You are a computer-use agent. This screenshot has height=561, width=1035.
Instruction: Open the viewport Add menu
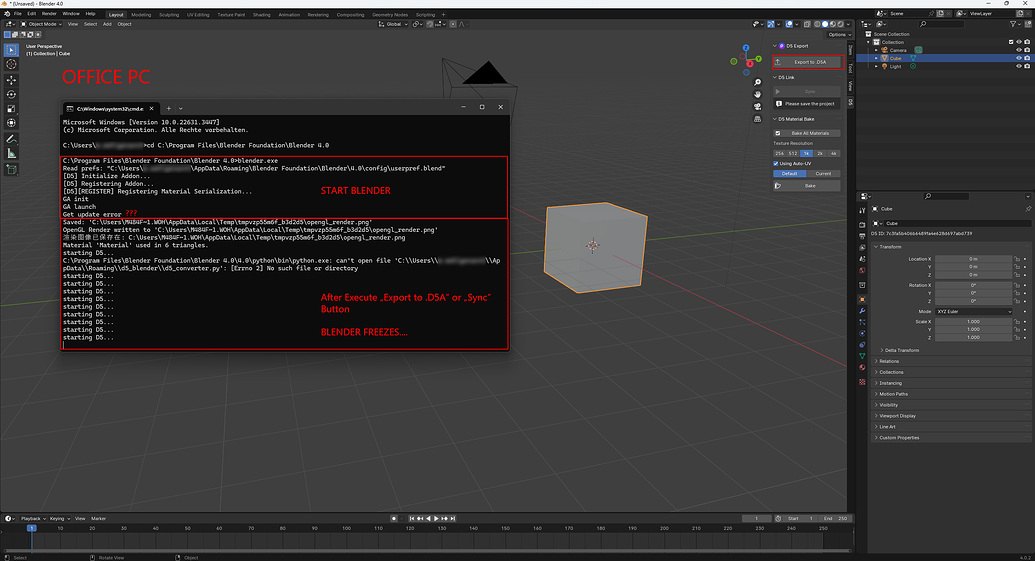coord(107,24)
